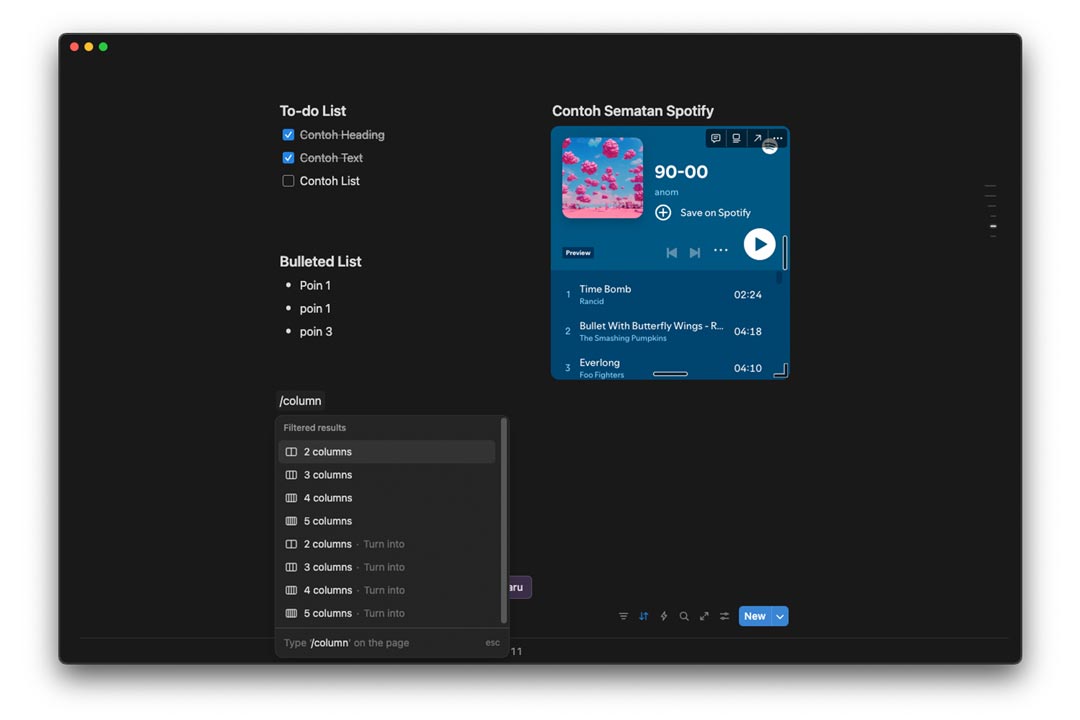
Task: Play the 90-00 Spotify playlist
Action: tap(759, 244)
